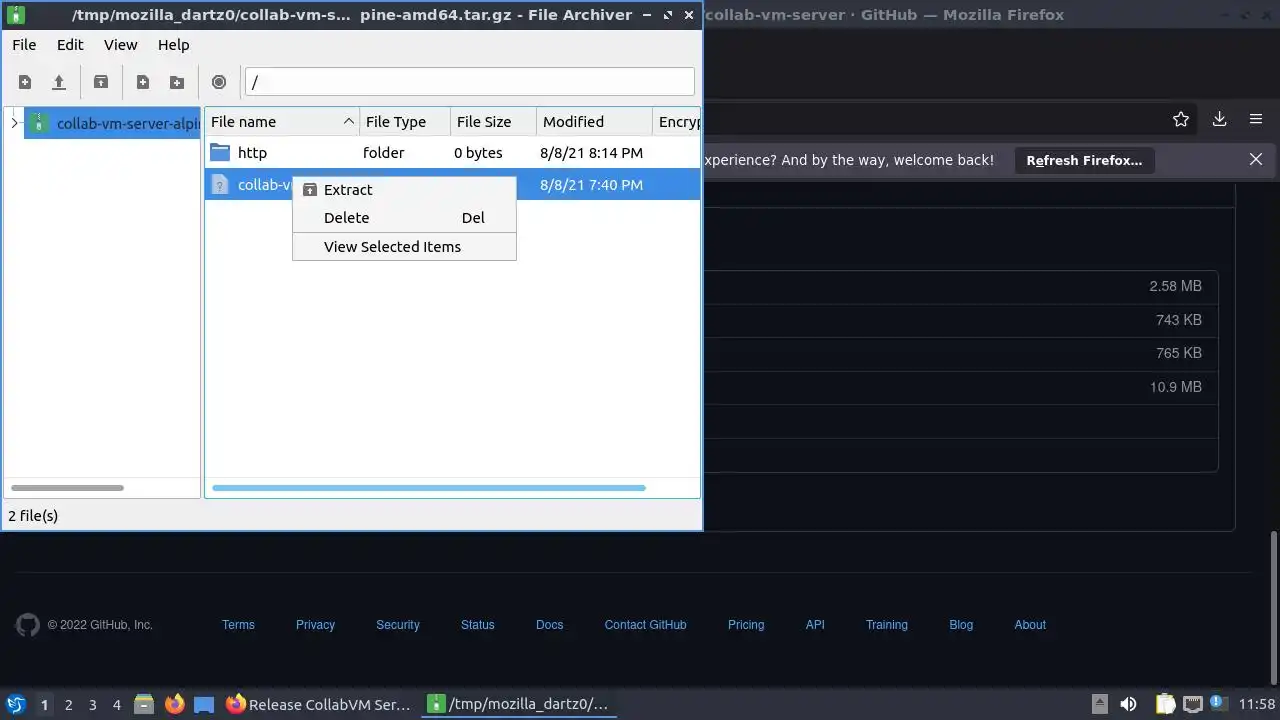Open the About footer link

(1030, 625)
